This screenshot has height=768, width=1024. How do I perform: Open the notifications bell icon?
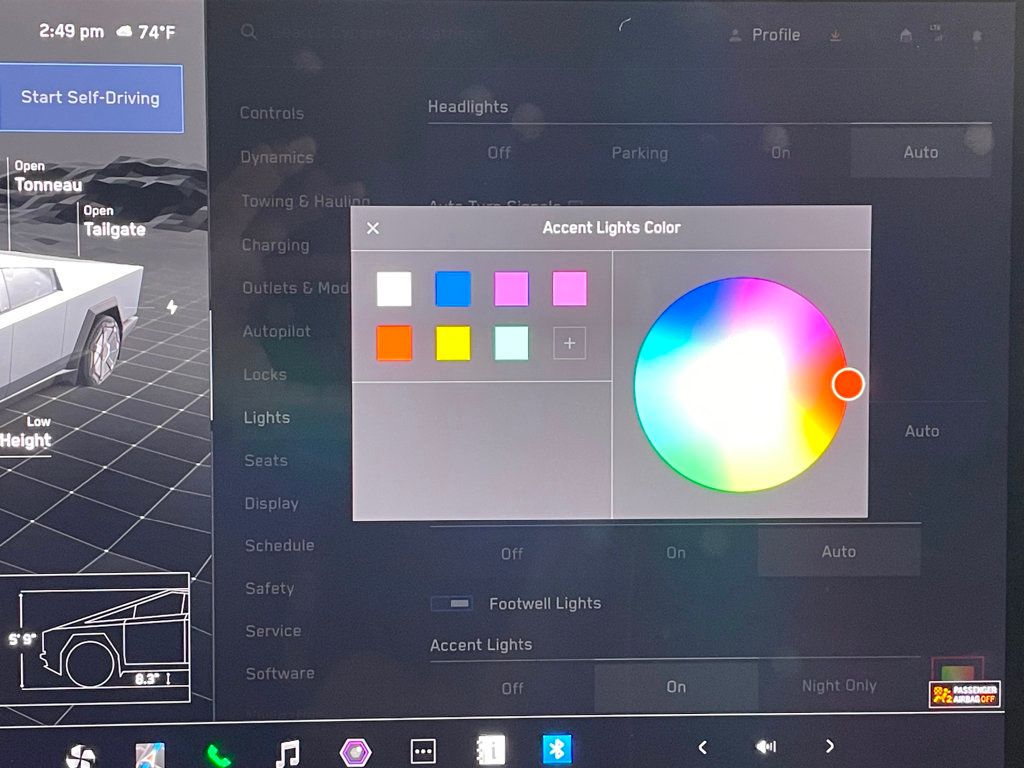pos(977,37)
